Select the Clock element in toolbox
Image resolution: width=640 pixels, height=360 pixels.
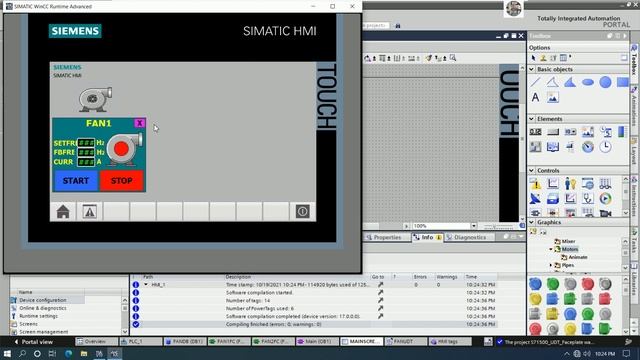coord(605,146)
